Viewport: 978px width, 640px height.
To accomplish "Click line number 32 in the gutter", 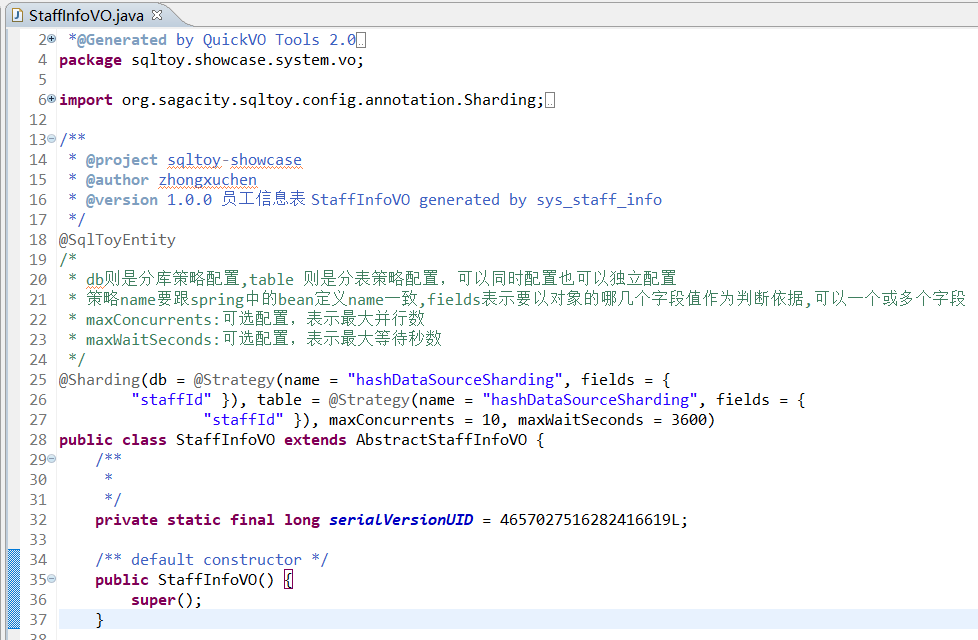I will [38, 520].
